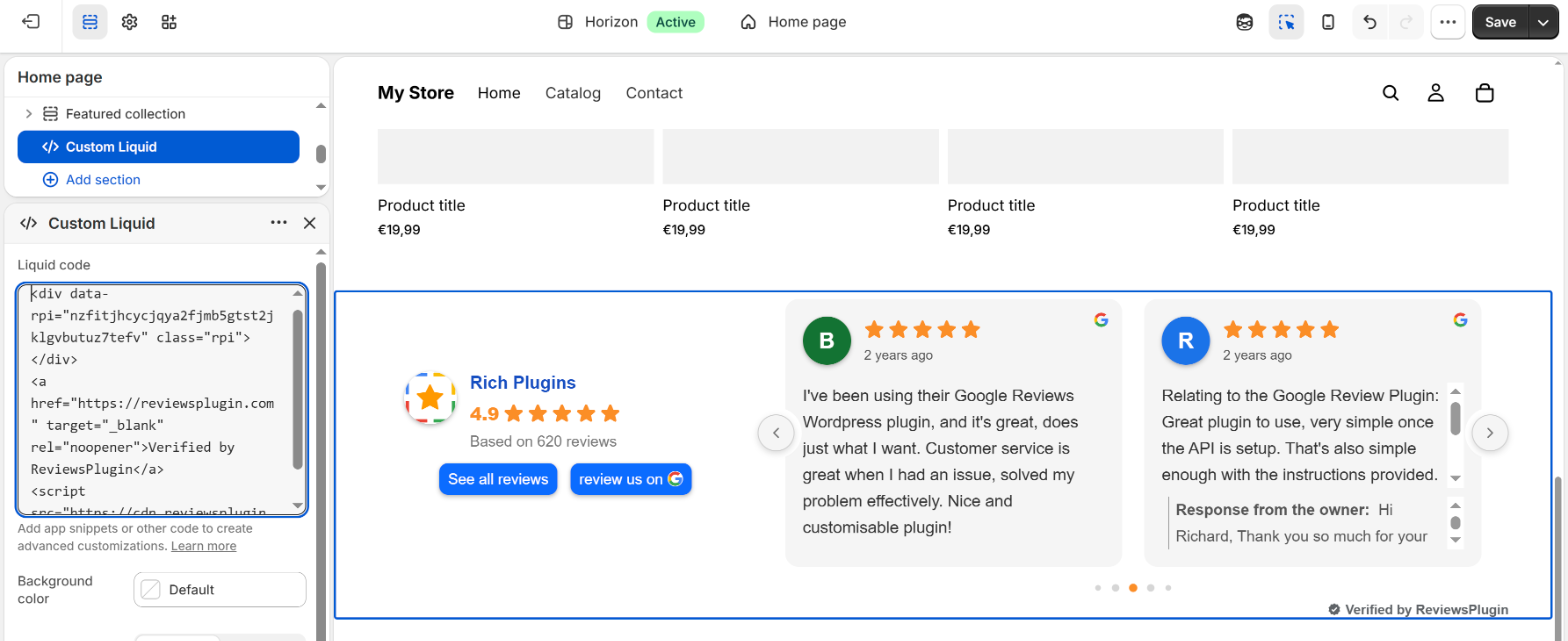Redo the last change
The width and height of the screenshot is (1568, 641).
coord(1405,22)
